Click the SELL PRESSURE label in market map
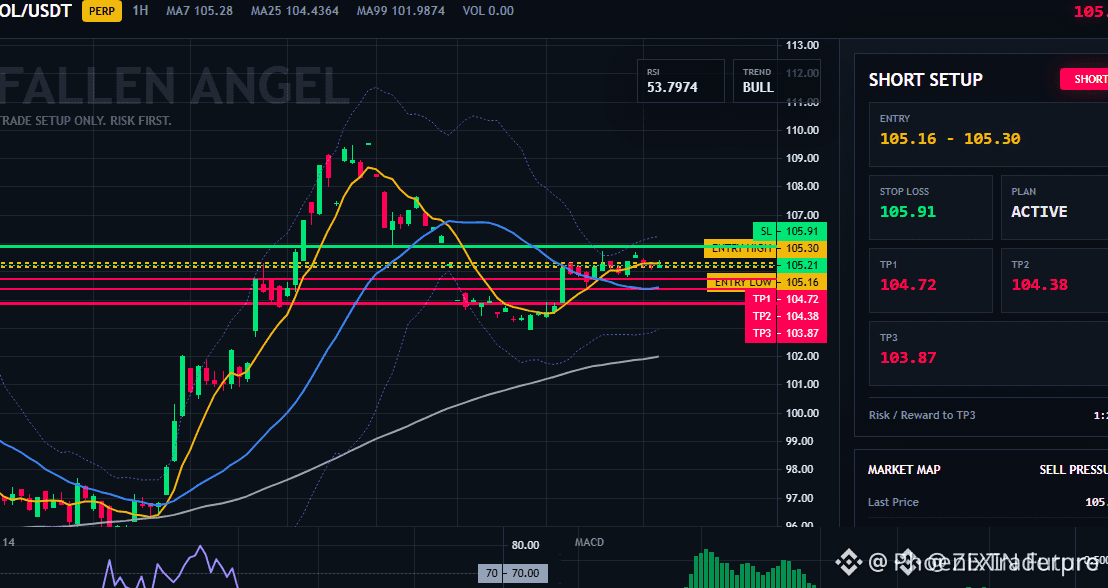This screenshot has height=588, width=1108. click(x=1073, y=470)
